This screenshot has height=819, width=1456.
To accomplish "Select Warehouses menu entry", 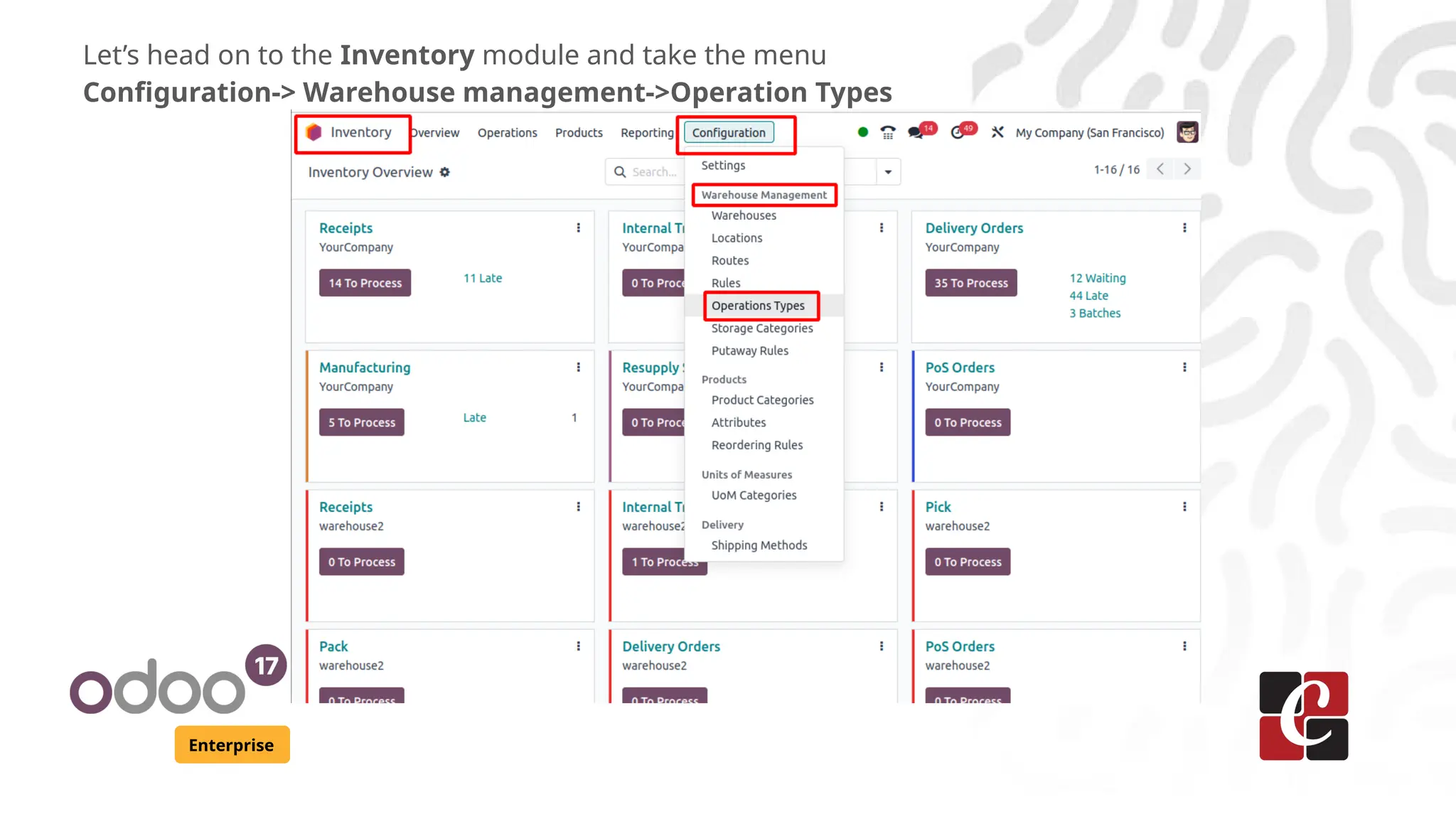I will click(744, 215).
